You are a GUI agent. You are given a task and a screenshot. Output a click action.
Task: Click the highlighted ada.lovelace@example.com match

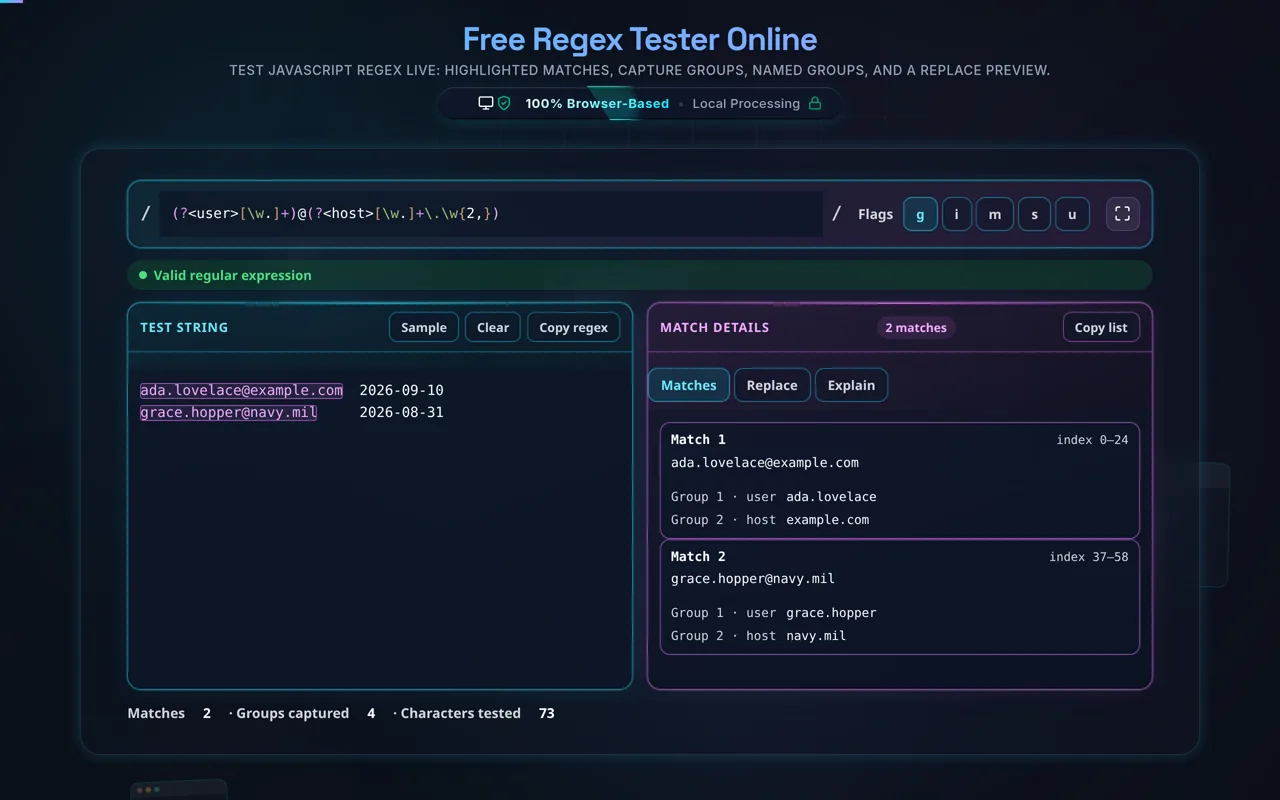coord(241,390)
